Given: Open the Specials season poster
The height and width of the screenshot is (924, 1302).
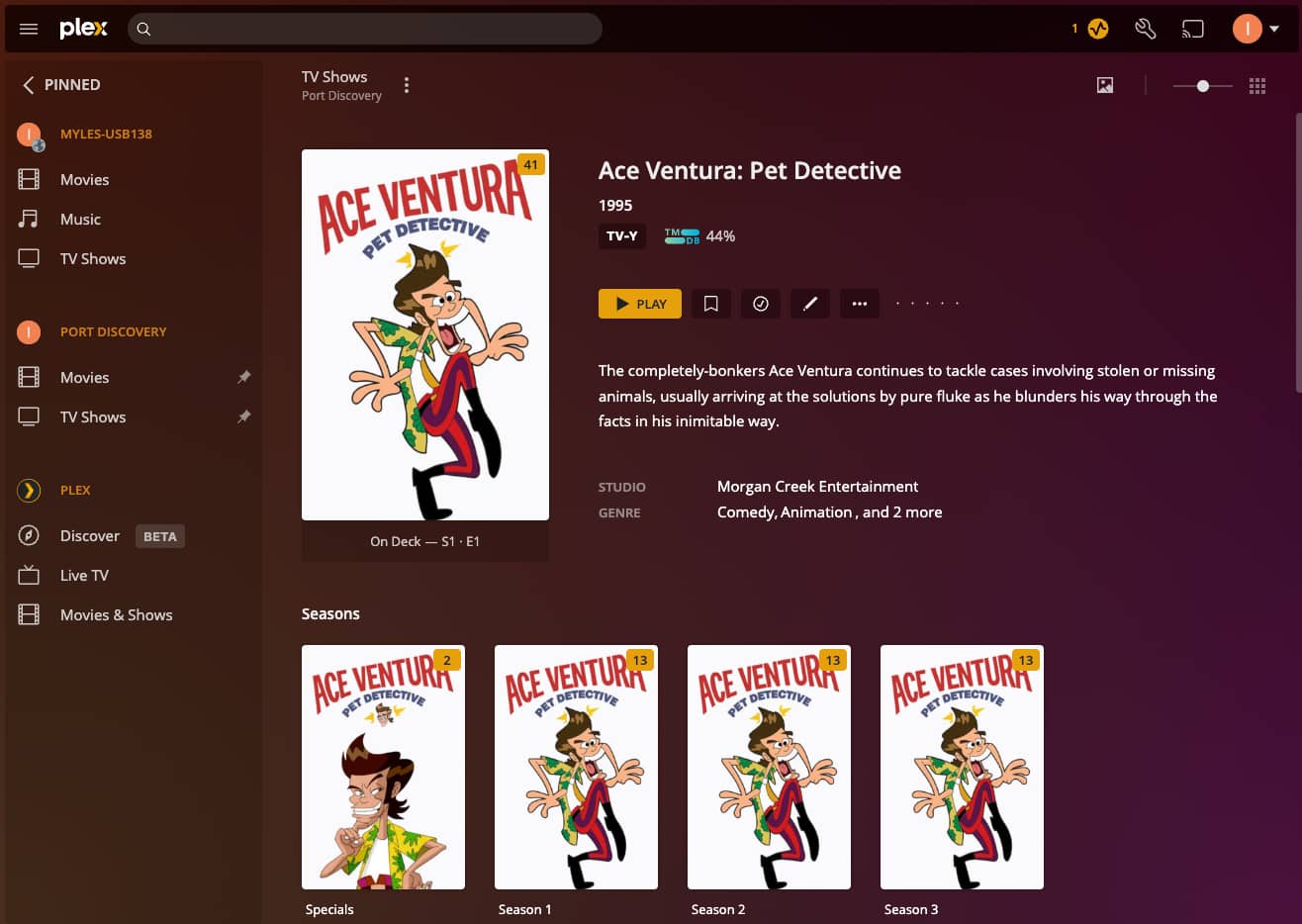Looking at the screenshot, I should (x=383, y=767).
